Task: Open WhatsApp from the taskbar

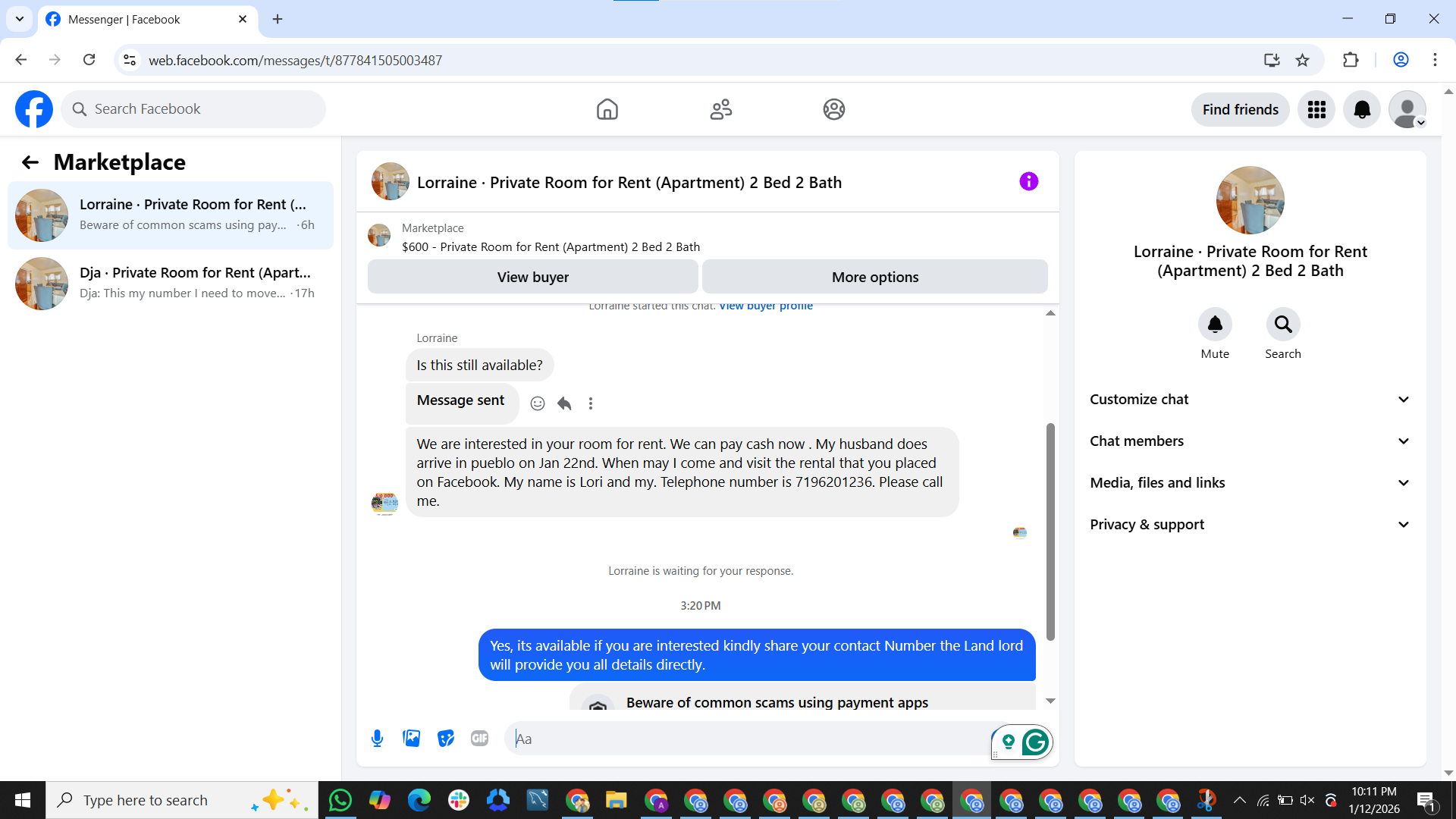Action: 340,800
